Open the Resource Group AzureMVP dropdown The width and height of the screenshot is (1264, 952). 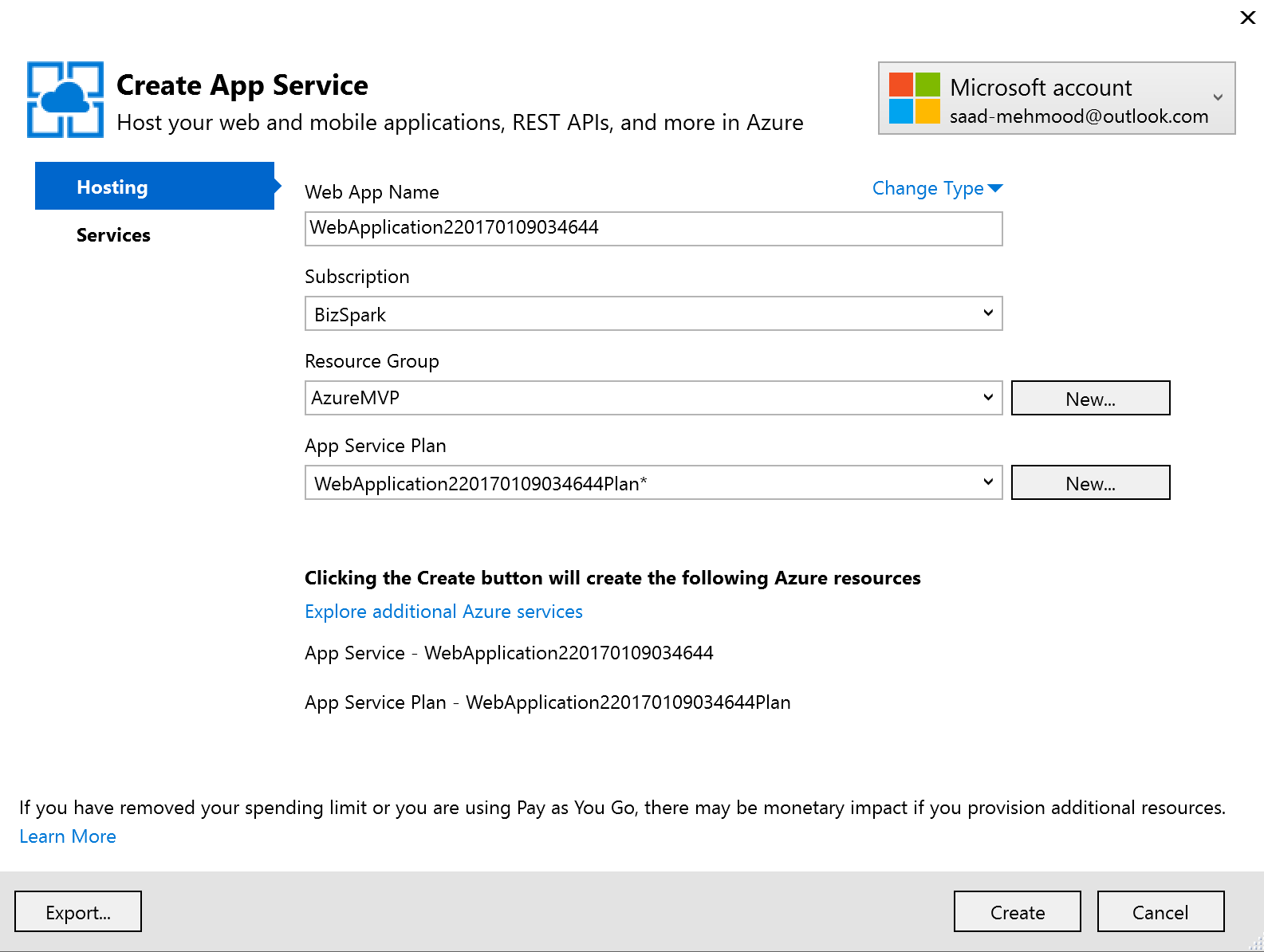[653, 398]
